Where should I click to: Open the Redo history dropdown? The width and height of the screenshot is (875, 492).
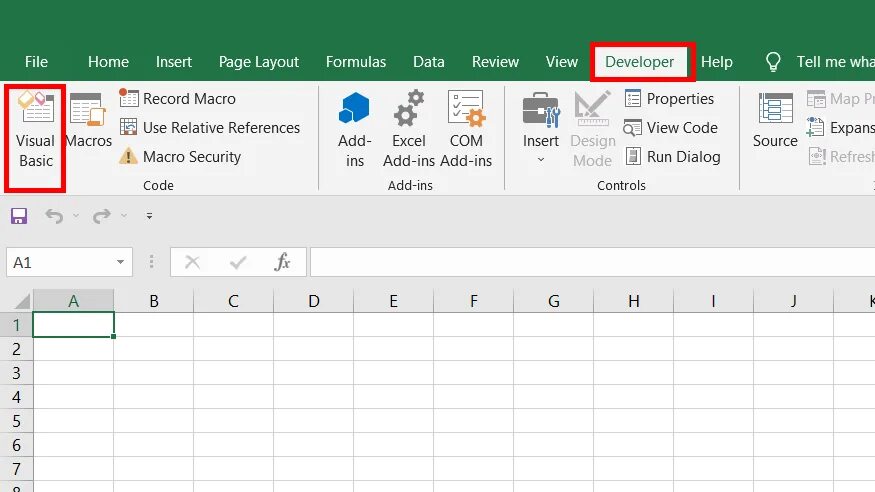click(x=124, y=216)
